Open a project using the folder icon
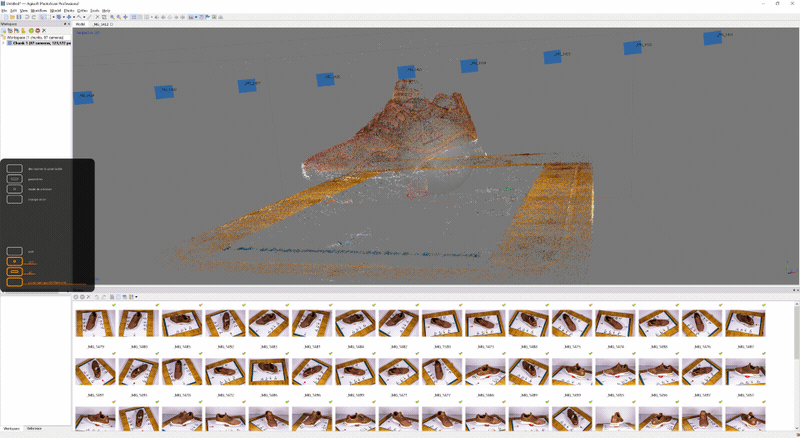Screen dimensions: 800x438 (12, 17)
